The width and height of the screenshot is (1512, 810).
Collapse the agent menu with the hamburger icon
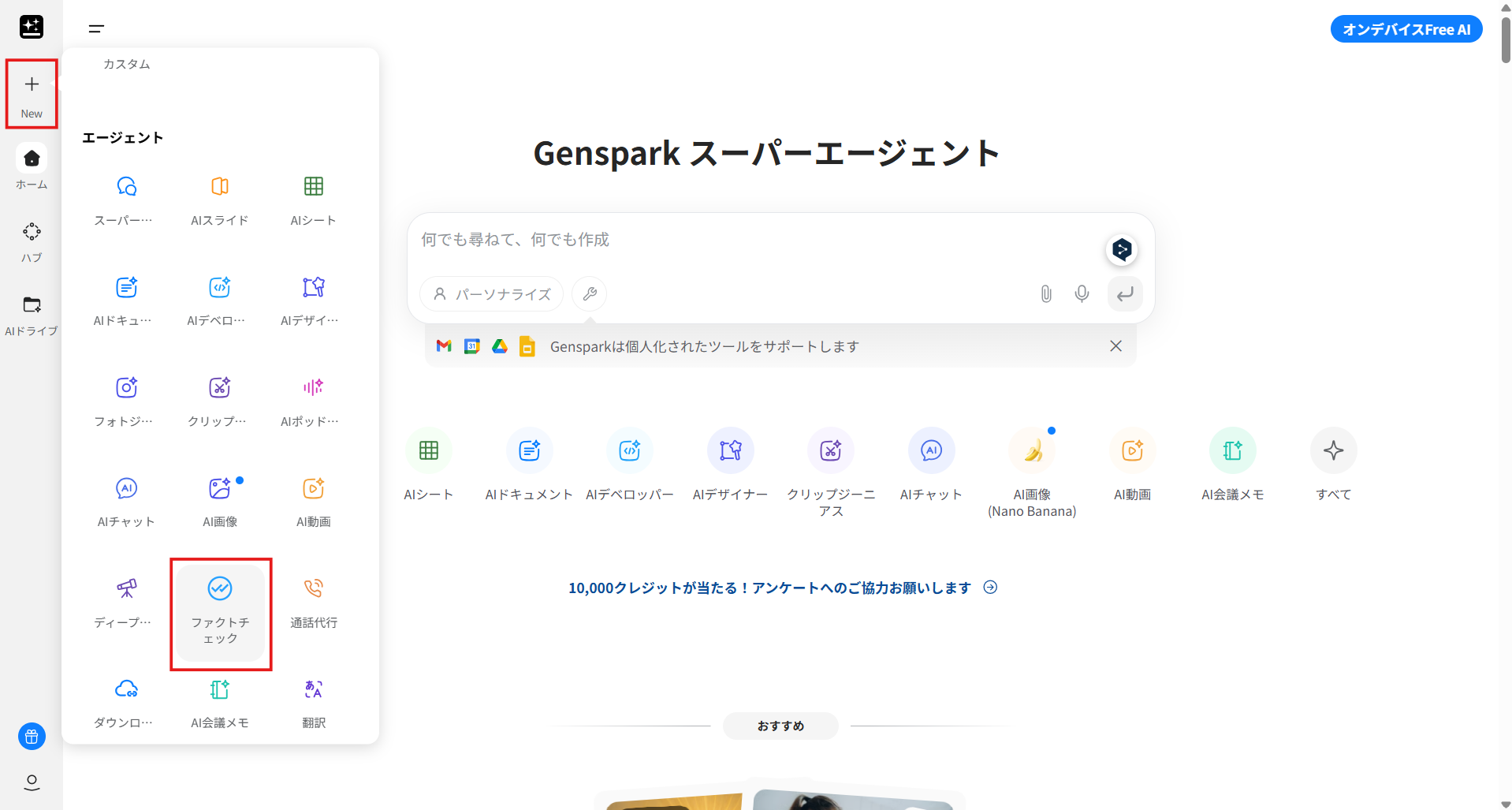click(95, 28)
